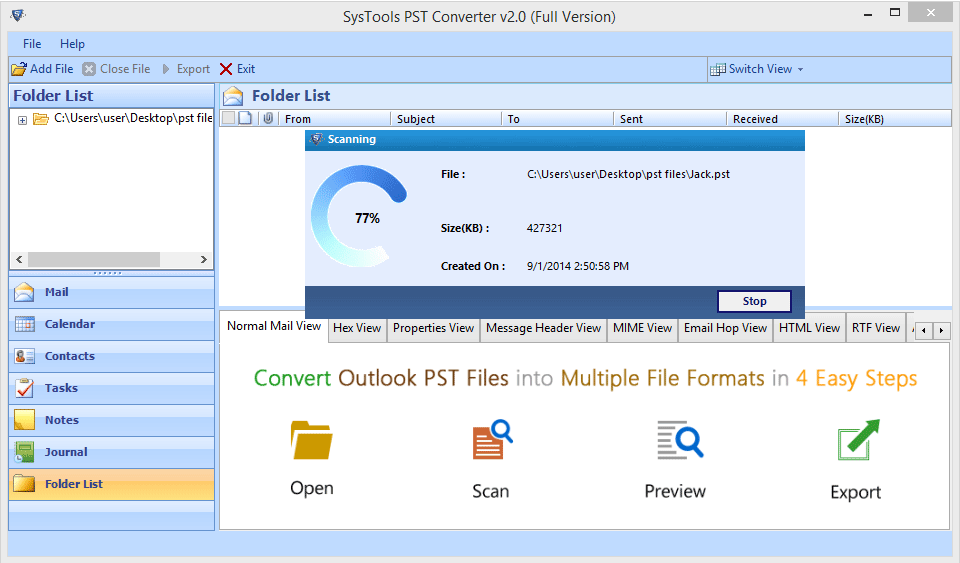Open the Journal section
This screenshot has width=960, height=563.
111,452
